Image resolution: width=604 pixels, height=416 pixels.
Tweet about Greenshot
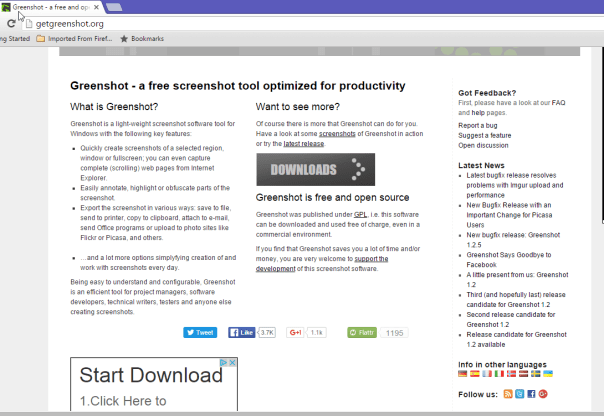pyautogui.click(x=200, y=332)
